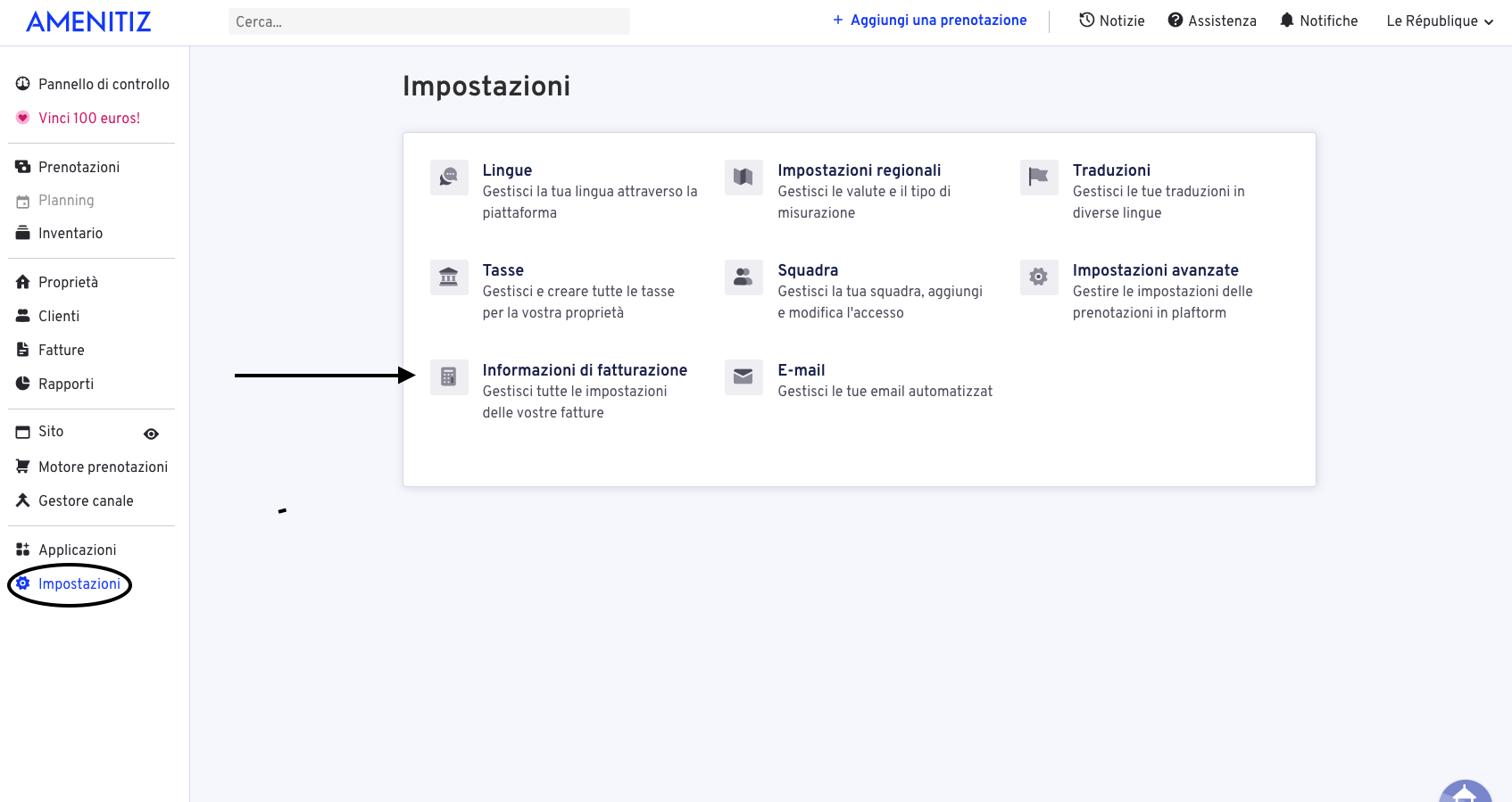The image size is (1512, 802).
Task: Click Aggiungi una prenotazione button
Action: [929, 21]
